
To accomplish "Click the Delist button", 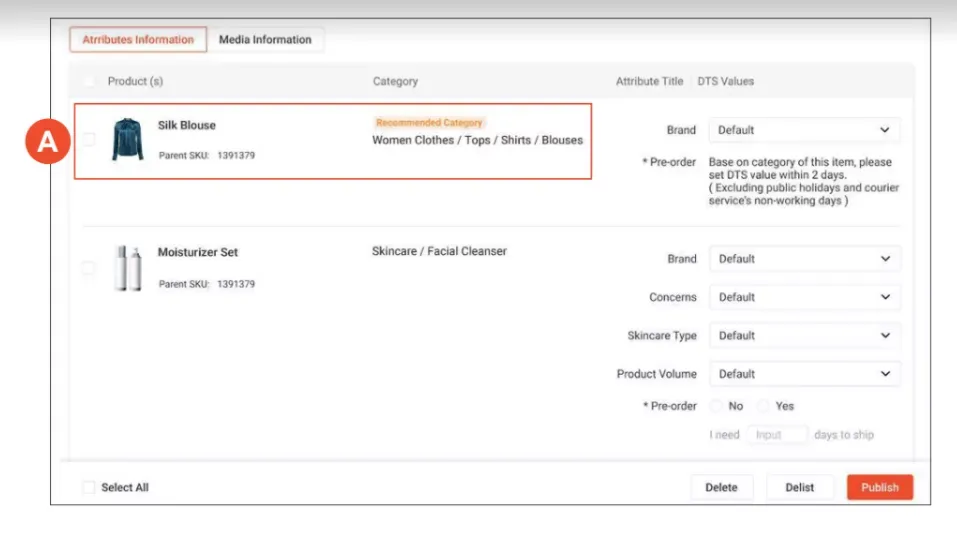I will 800,487.
